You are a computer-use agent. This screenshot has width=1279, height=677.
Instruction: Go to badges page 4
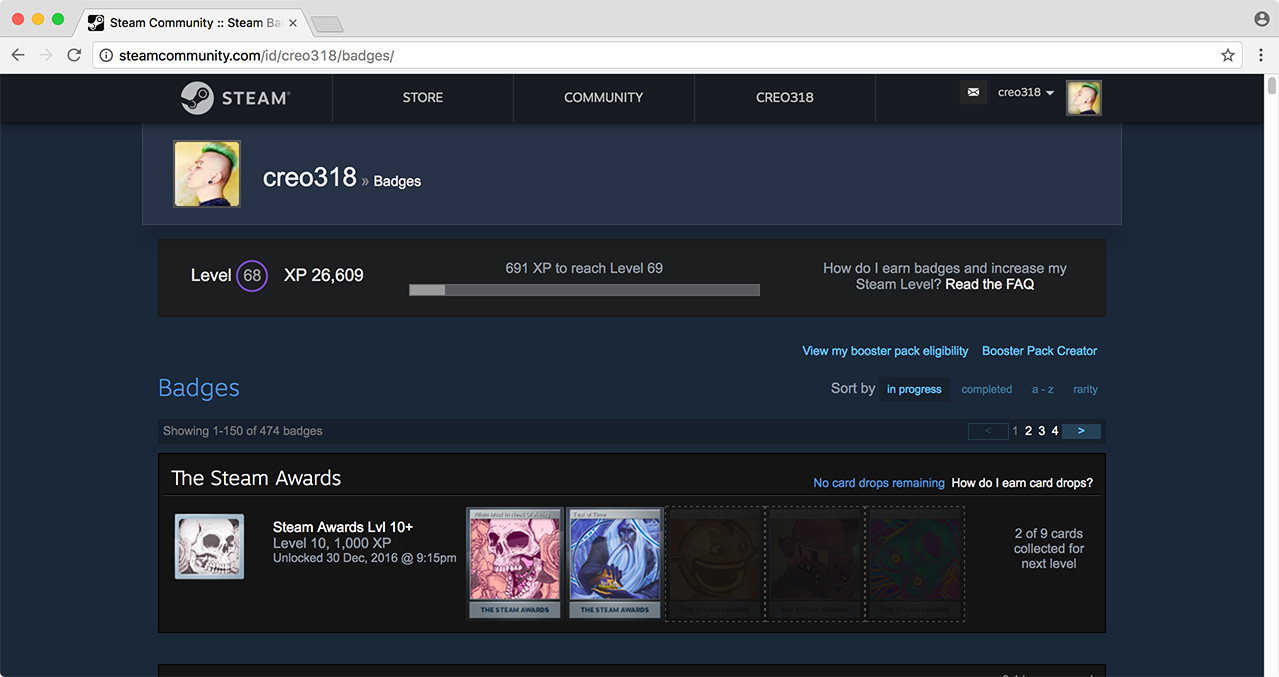pyautogui.click(x=1055, y=431)
